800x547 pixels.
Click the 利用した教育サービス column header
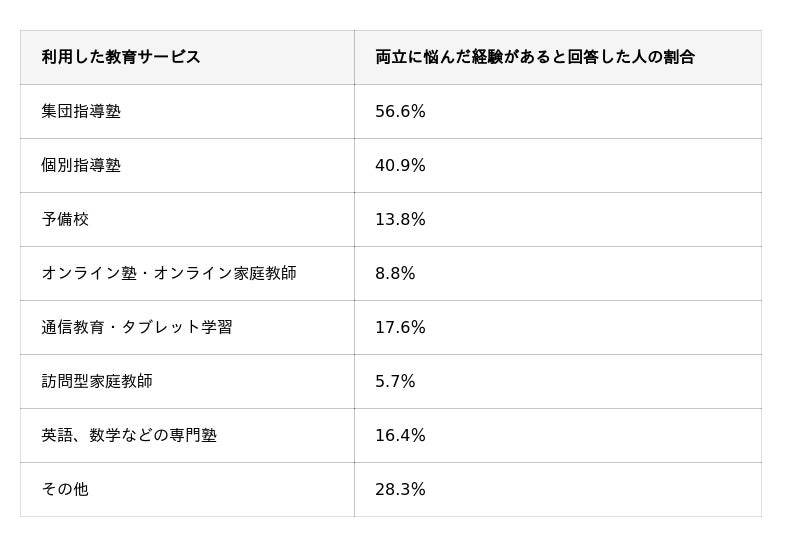[x=121, y=57]
